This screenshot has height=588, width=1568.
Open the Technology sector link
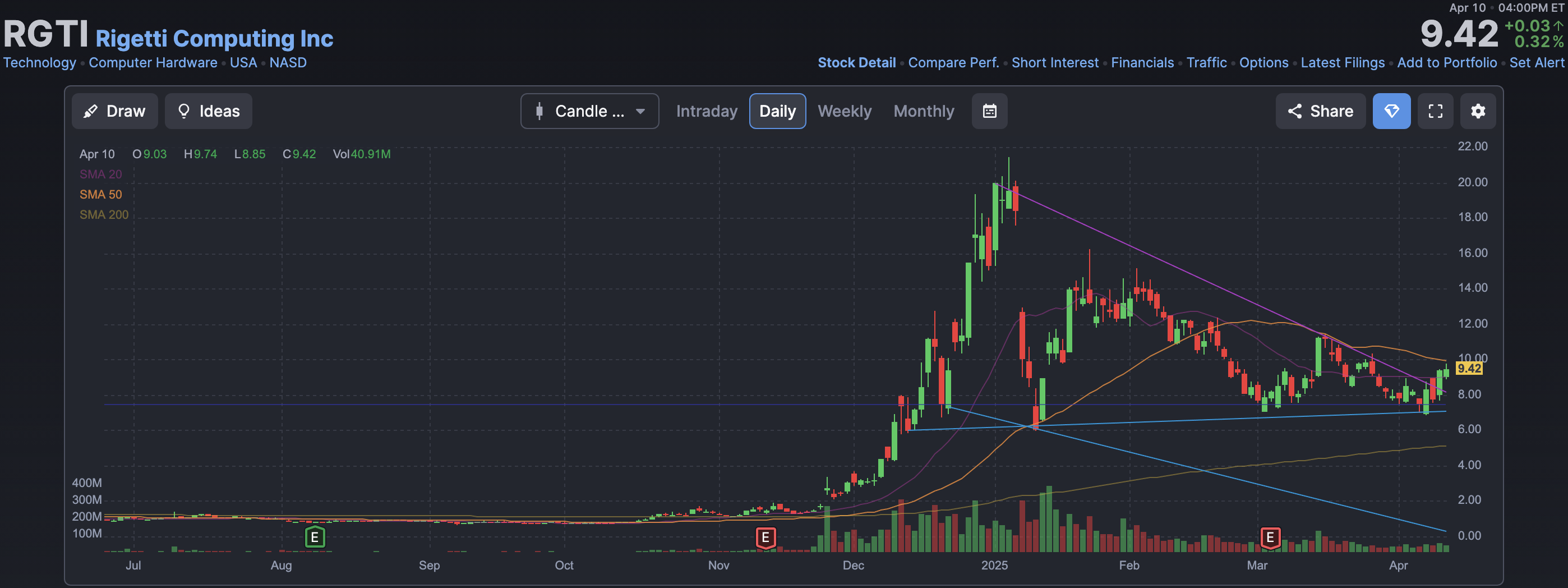[x=40, y=63]
